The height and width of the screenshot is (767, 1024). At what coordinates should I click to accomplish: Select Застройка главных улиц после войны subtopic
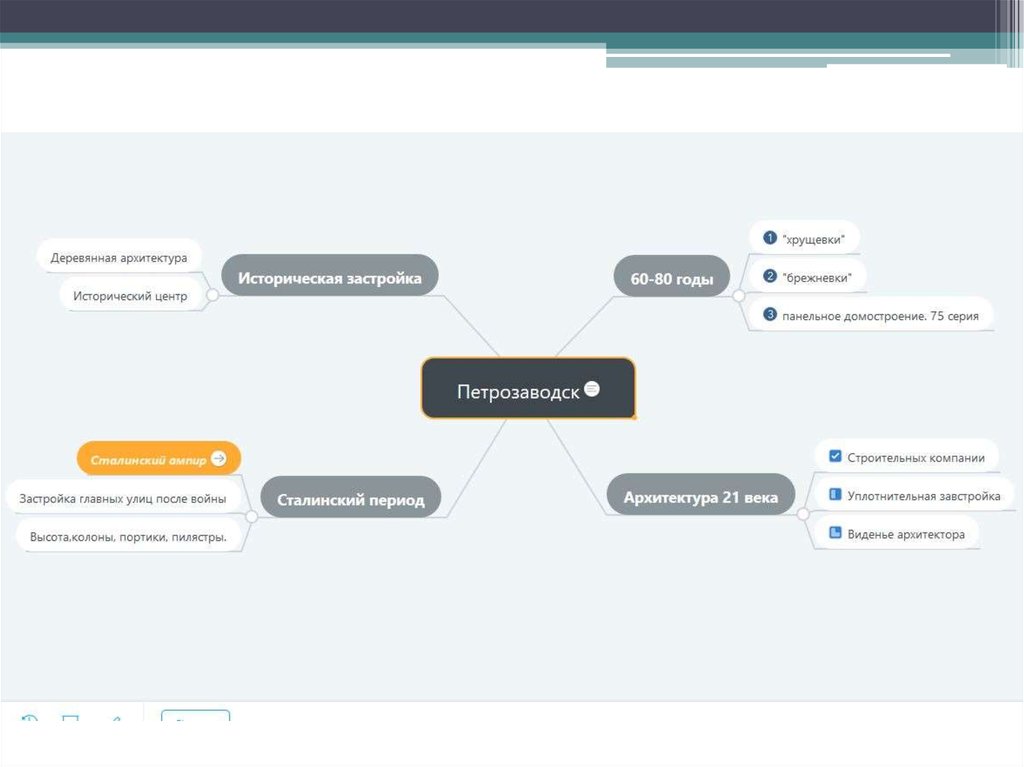[122, 498]
